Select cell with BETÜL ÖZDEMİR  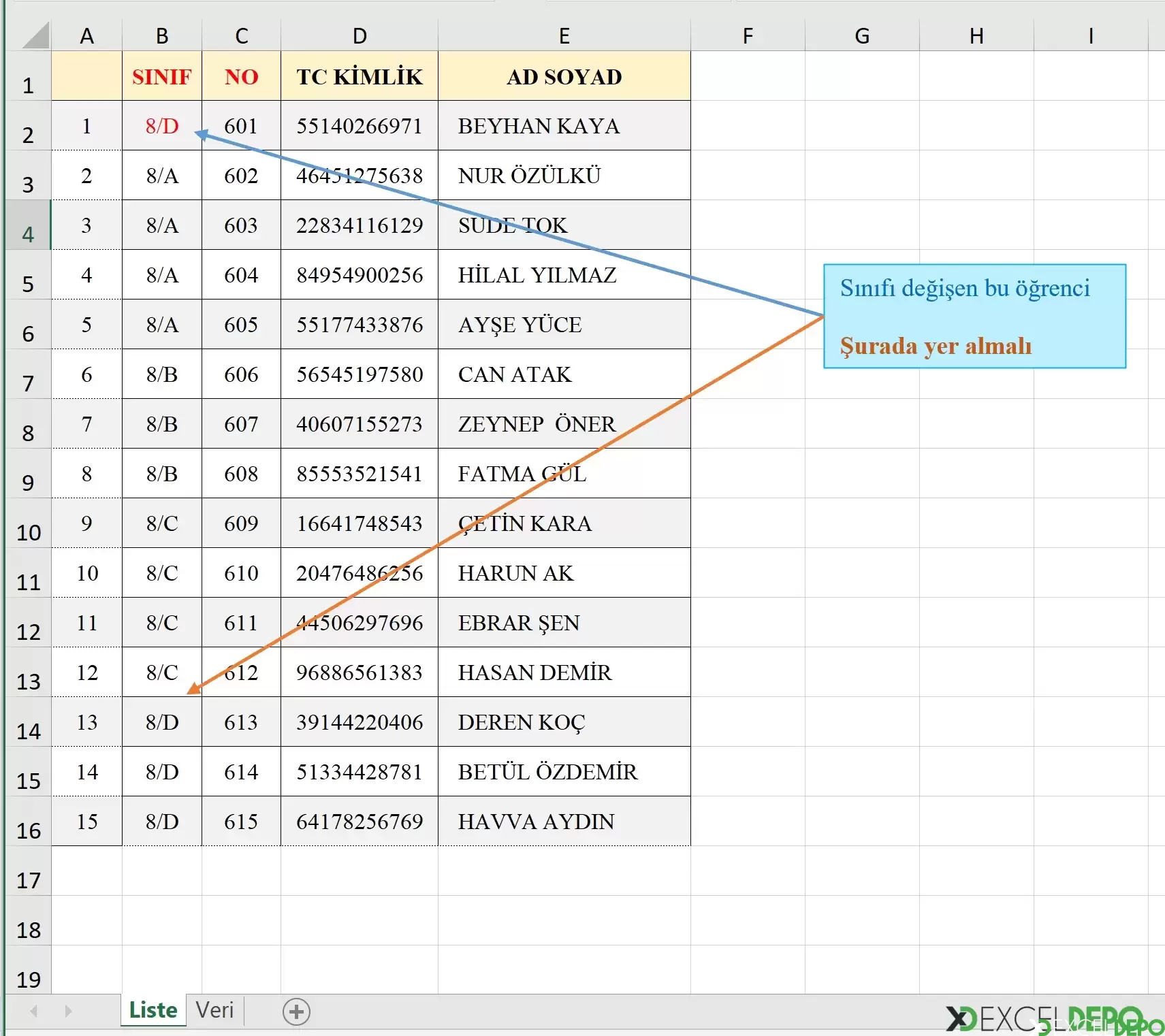(564, 772)
